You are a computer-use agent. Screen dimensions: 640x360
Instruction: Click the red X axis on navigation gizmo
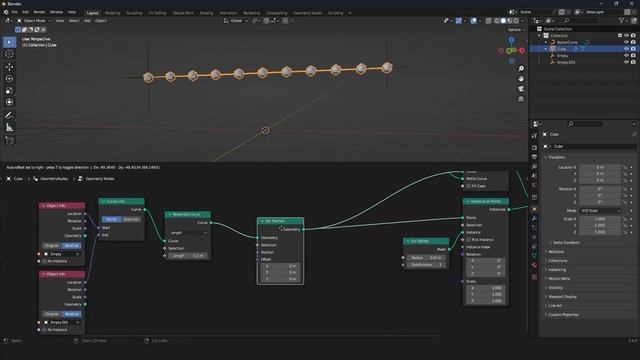[x=522, y=50]
